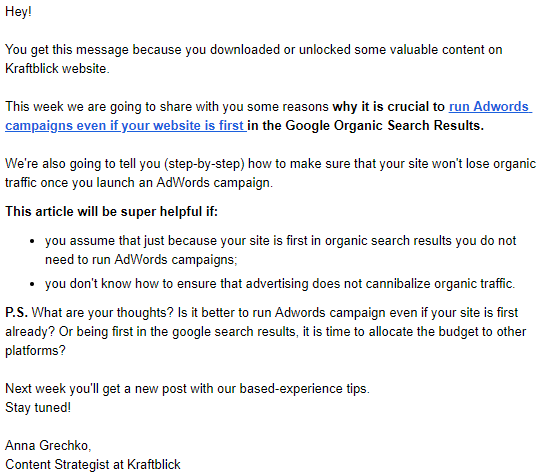This screenshot has width=541, height=475.
Task: Click 'Content Strategist at Kraftblick' signature line
Action: (x=92, y=465)
